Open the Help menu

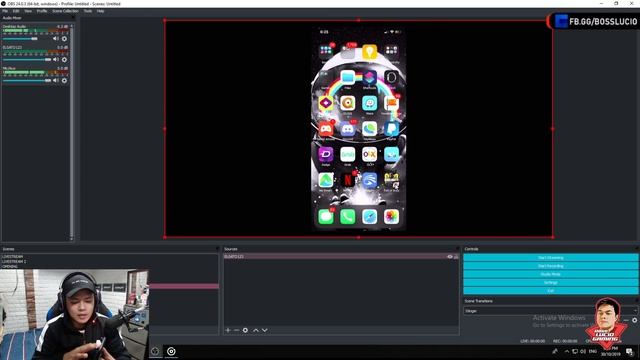pyautogui.click(x=100, y=11)
